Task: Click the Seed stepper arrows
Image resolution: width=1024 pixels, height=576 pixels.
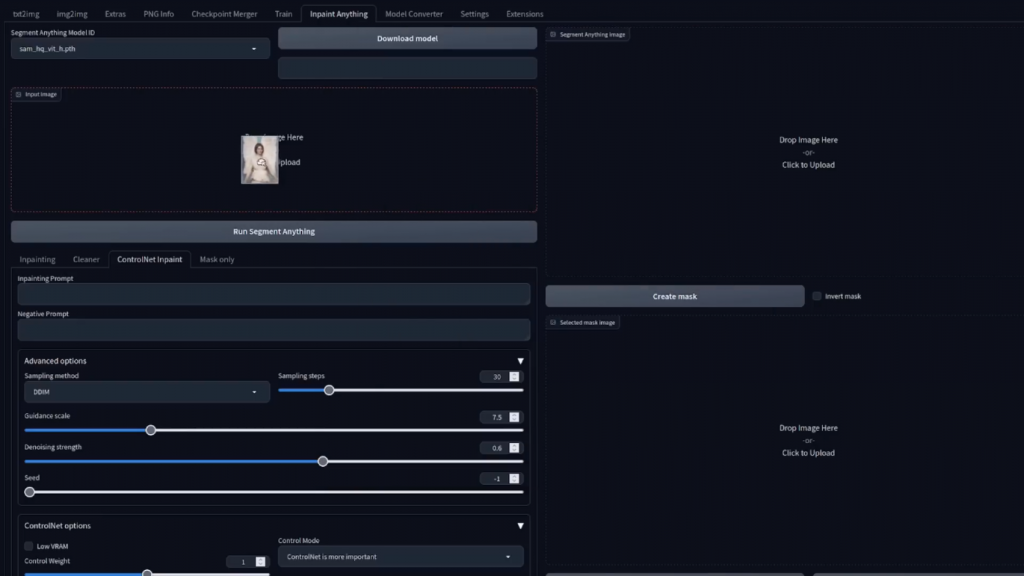Action: click(515, 479)
